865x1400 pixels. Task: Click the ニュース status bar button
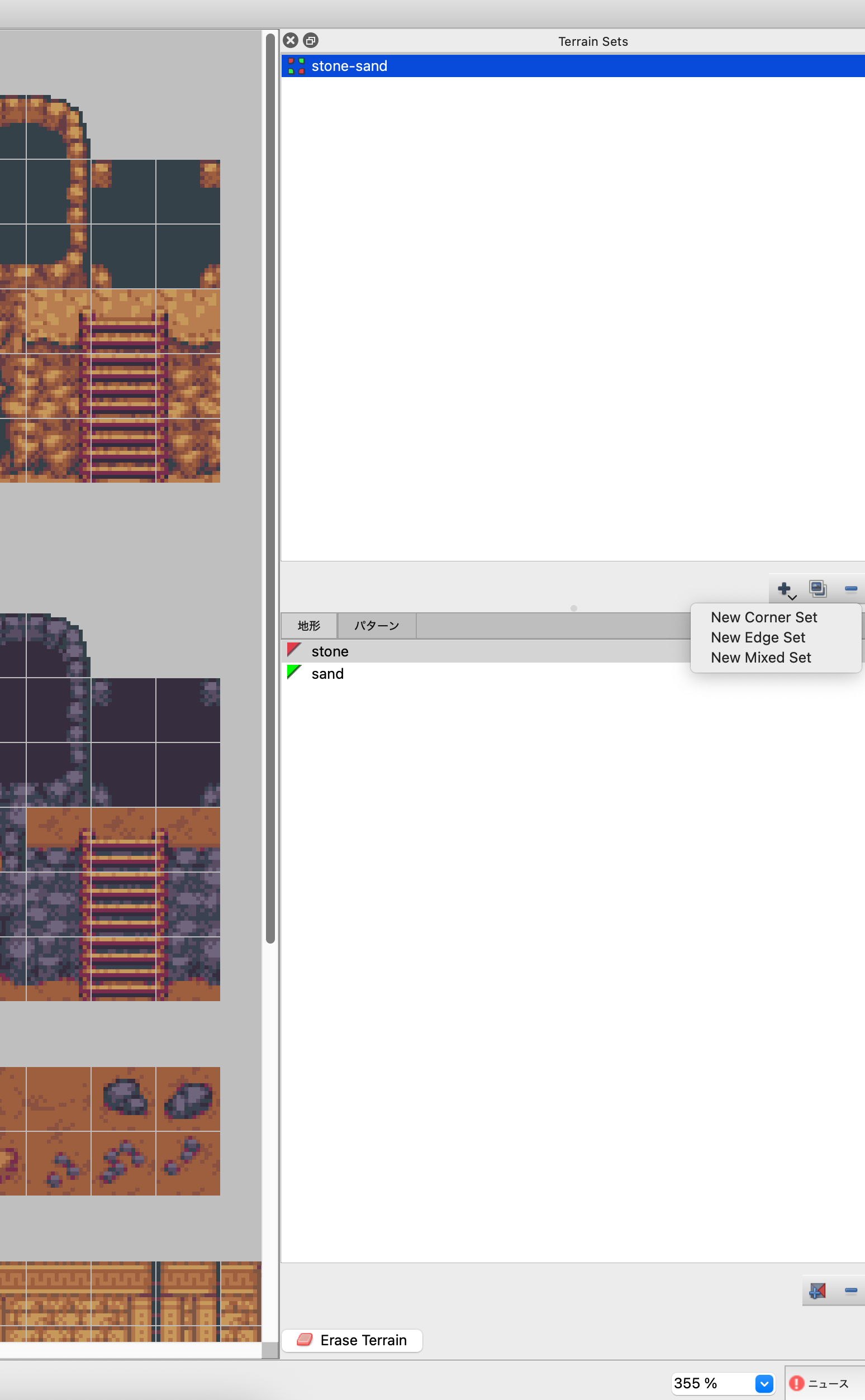[x=827, y=1383]
